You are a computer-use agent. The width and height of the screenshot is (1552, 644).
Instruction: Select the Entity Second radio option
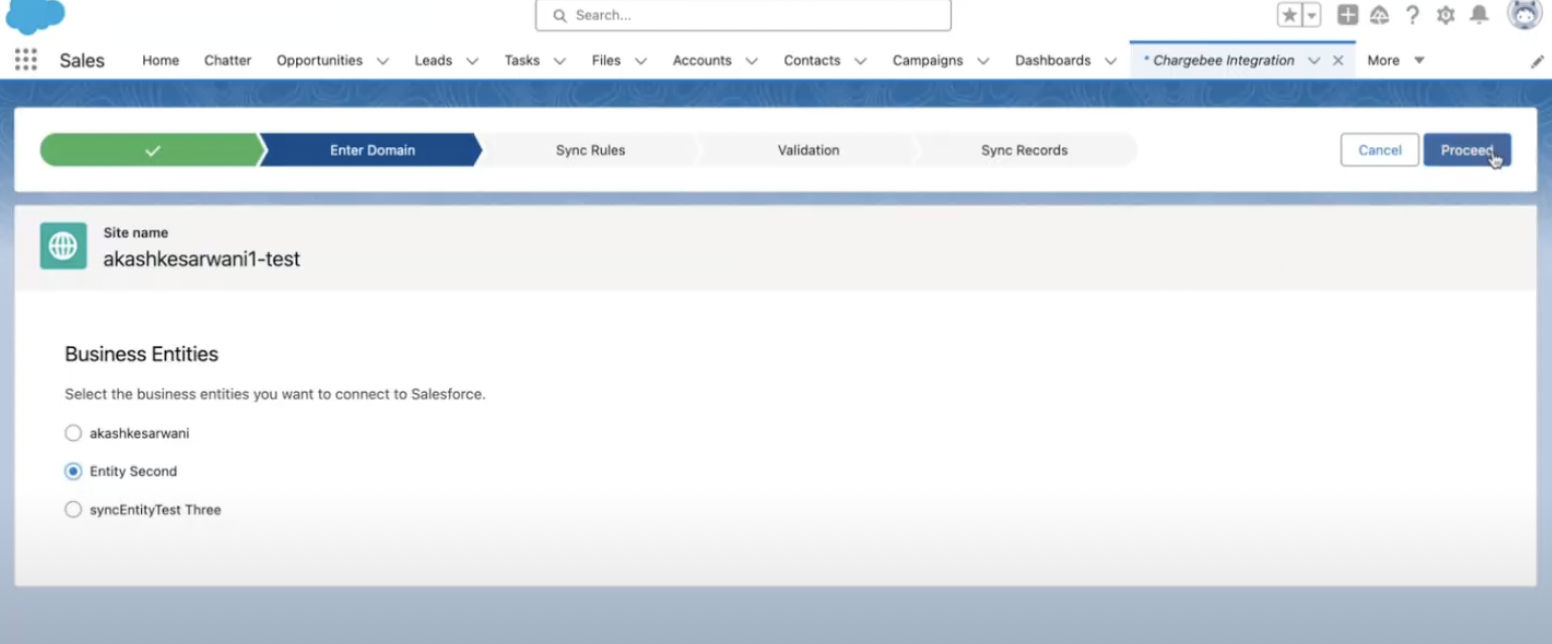(73, 471)
